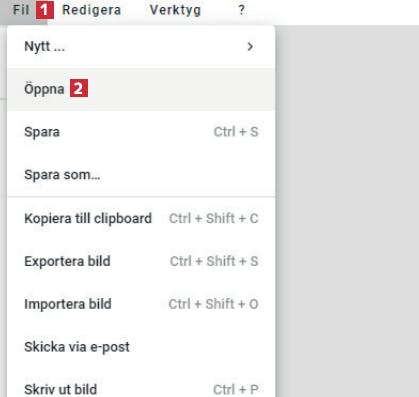Select Kopiera till clipboard
Viewport: 419px width, 397px height.
[141, 219]
